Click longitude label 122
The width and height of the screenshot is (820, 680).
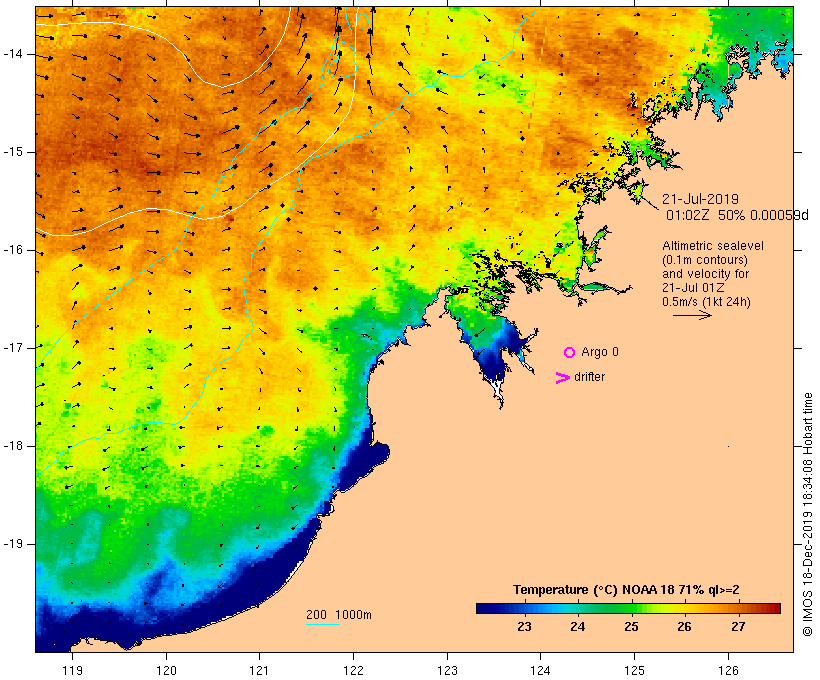[x=354, y=670]
